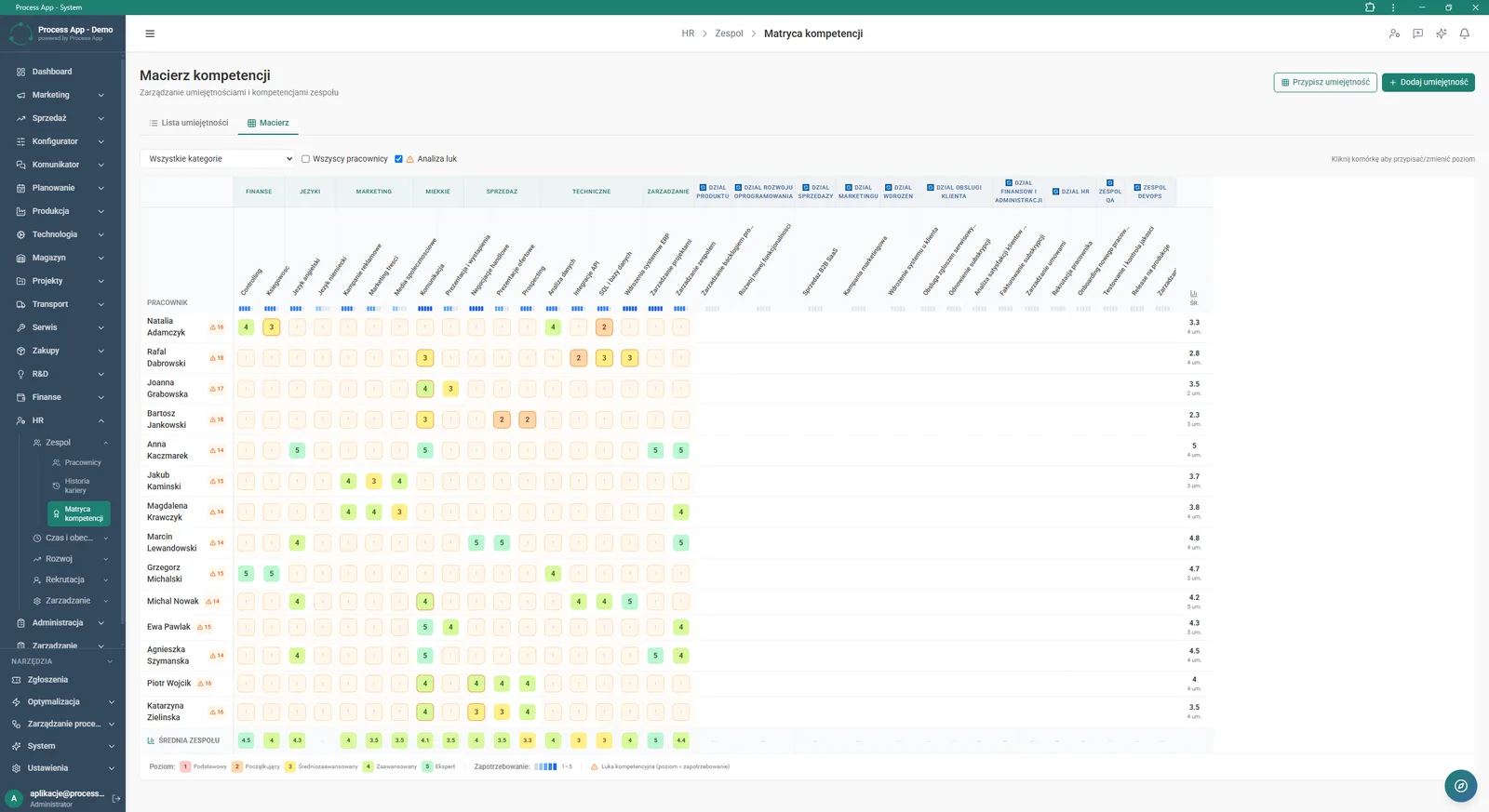
Task: Click employee name Marcin Lewandowski
Action: (x=172, y=542)
